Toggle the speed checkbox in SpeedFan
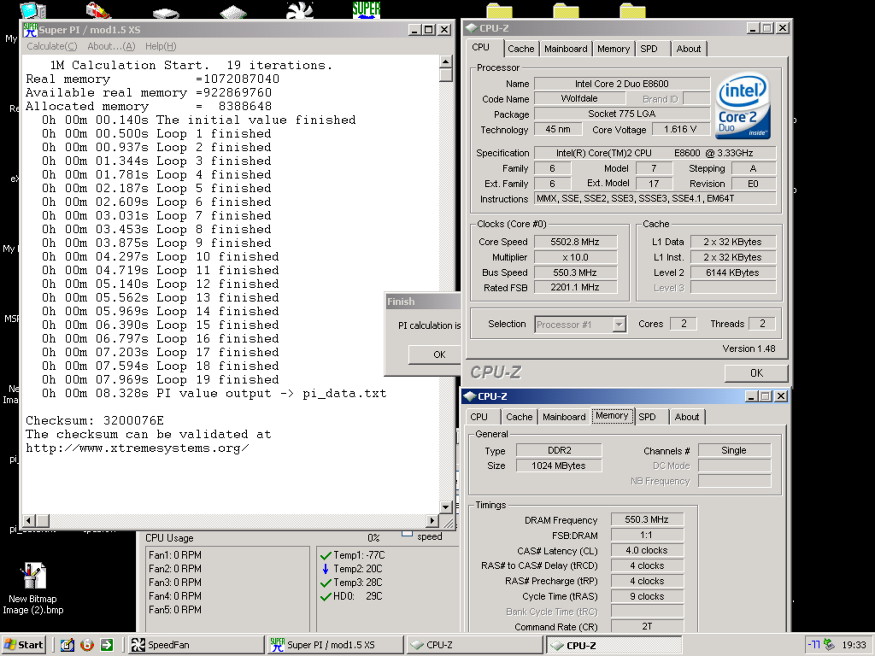The image size is (875, 656). coord(407,534)
